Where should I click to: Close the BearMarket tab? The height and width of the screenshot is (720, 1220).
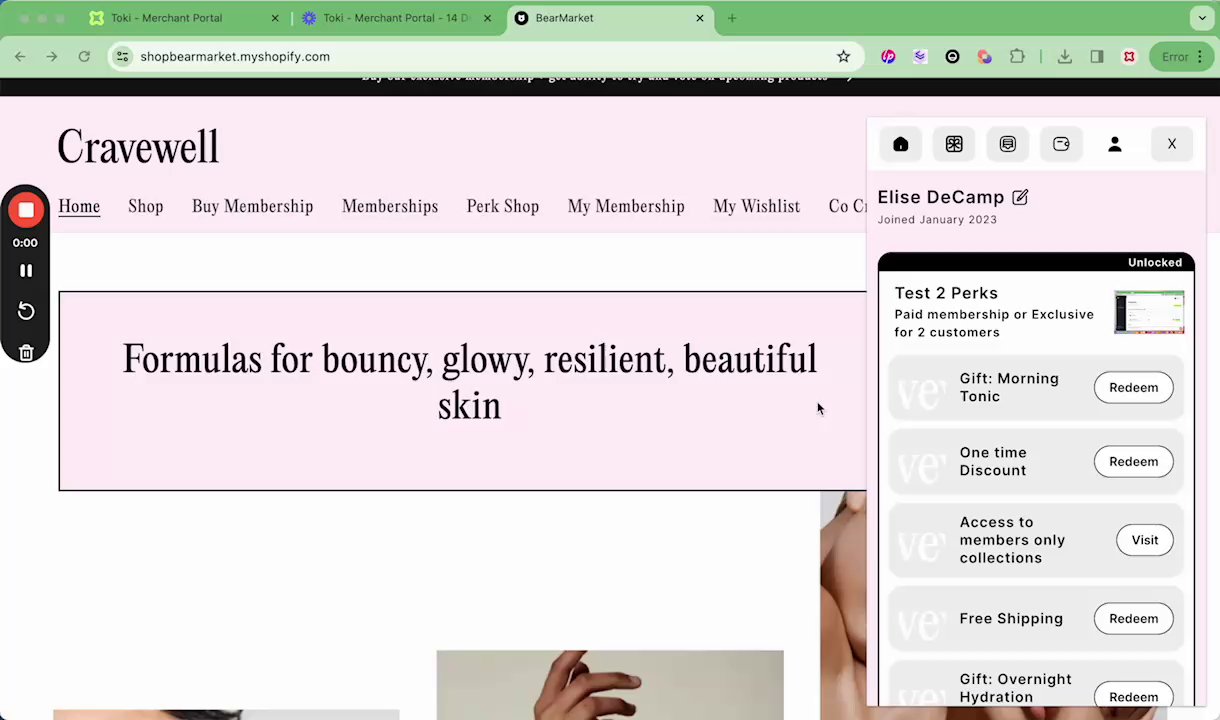point(700,18)
